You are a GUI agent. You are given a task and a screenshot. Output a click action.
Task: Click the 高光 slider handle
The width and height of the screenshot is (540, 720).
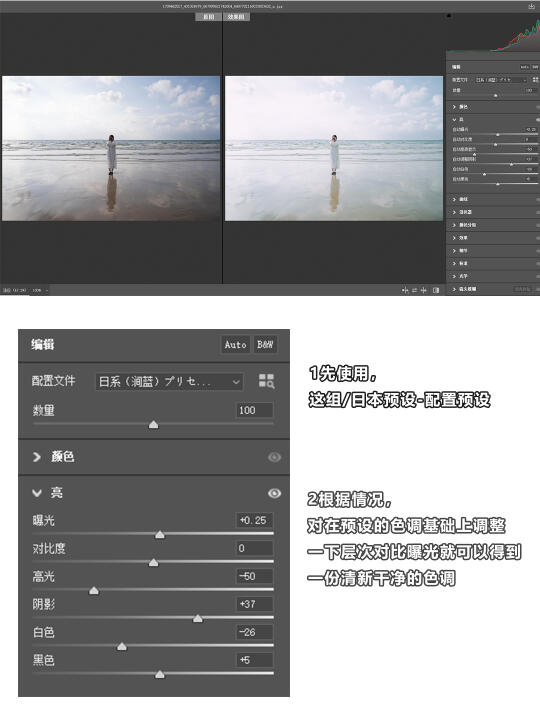point(94,591)
